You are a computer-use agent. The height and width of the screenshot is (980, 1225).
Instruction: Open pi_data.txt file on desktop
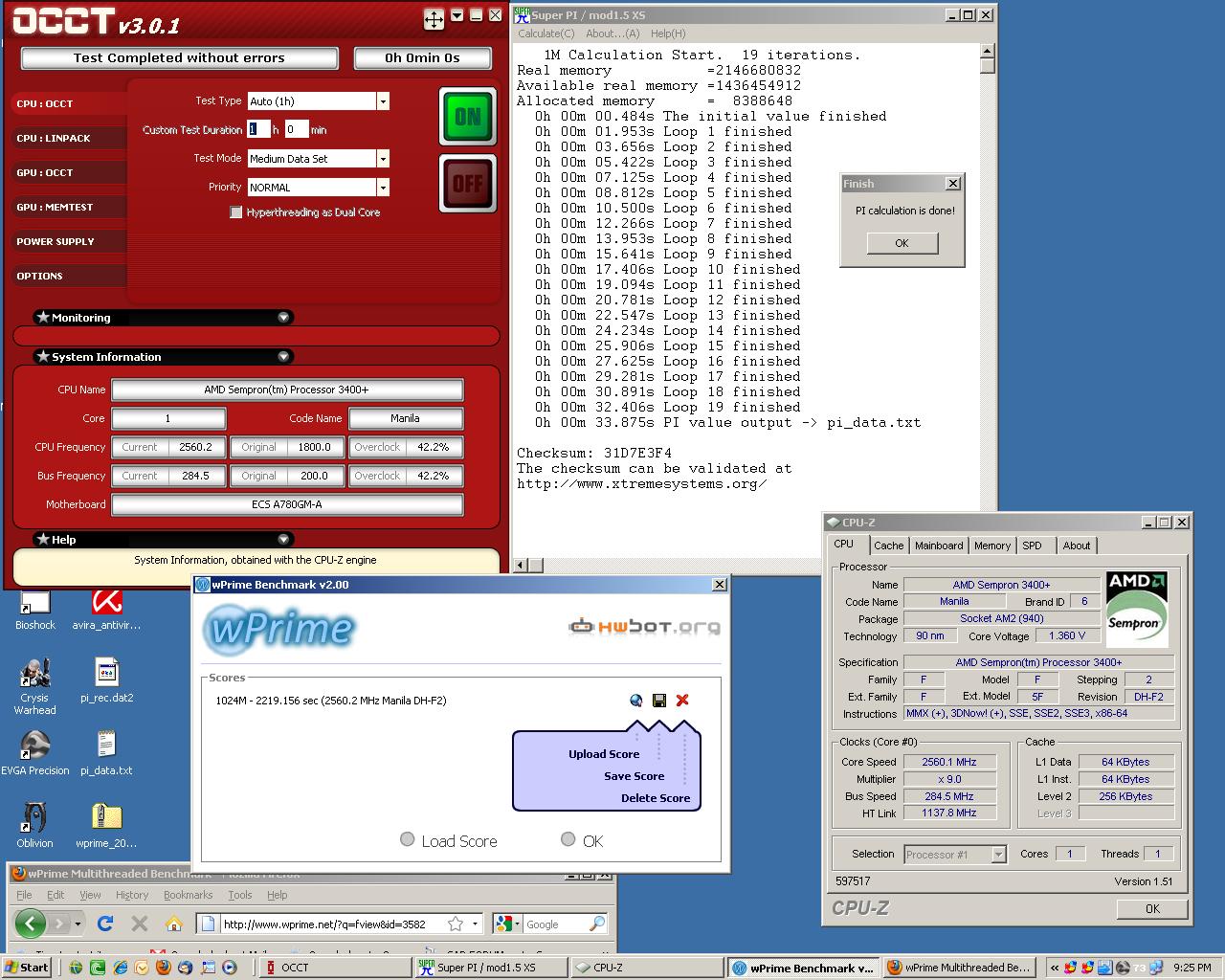point(106,753)
